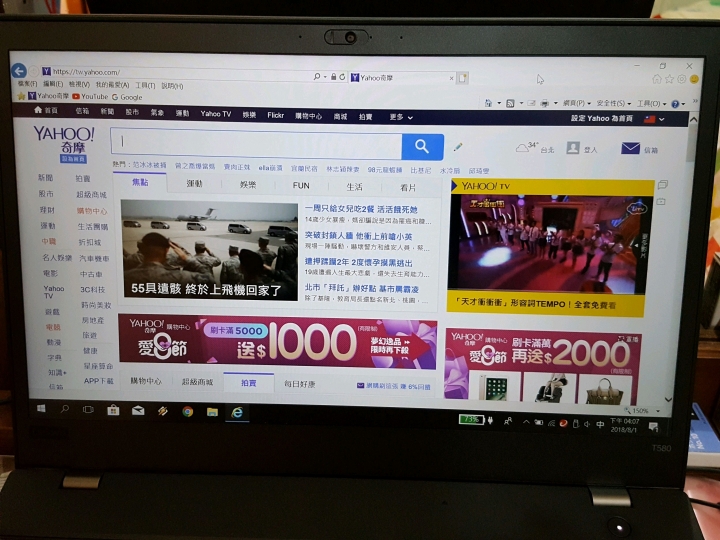Image resolution: width=720 pixels, height=540 pixels.
Task: Click 購物中心 in the left sidebar
Action: (92, 211)
